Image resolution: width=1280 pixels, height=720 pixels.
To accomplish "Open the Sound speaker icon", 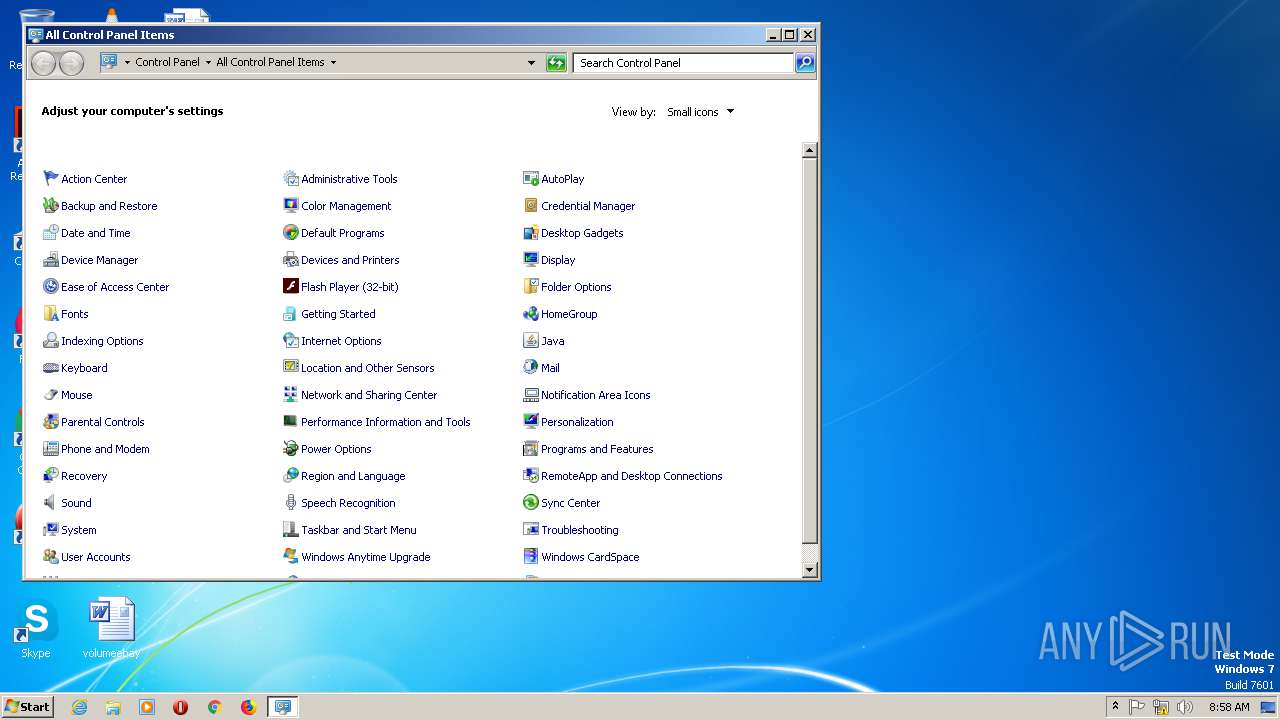I will click(51, 503).
